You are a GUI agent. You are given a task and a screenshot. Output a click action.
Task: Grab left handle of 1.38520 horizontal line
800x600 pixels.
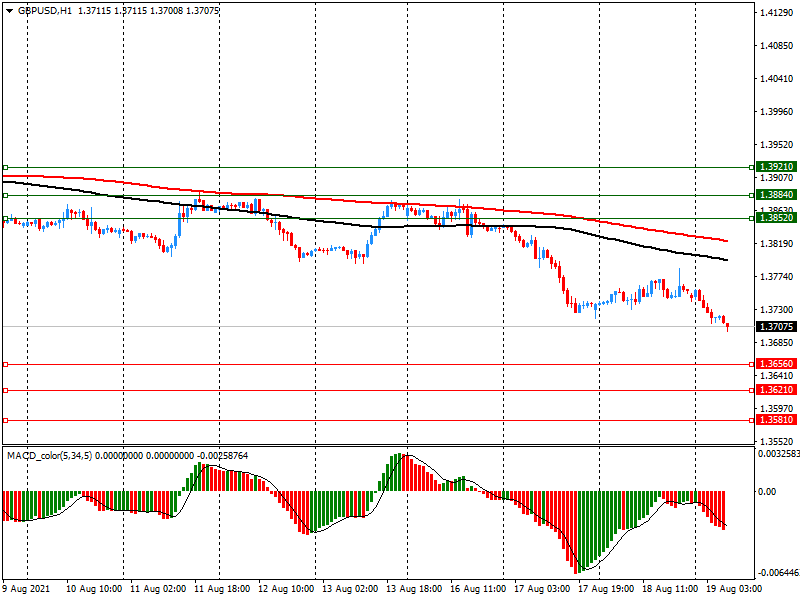pyautogui.click(x=6, y=218)
